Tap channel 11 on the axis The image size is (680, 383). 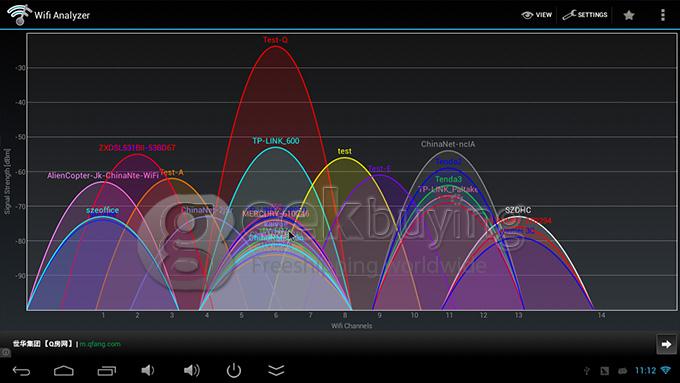tap(449, 315)
